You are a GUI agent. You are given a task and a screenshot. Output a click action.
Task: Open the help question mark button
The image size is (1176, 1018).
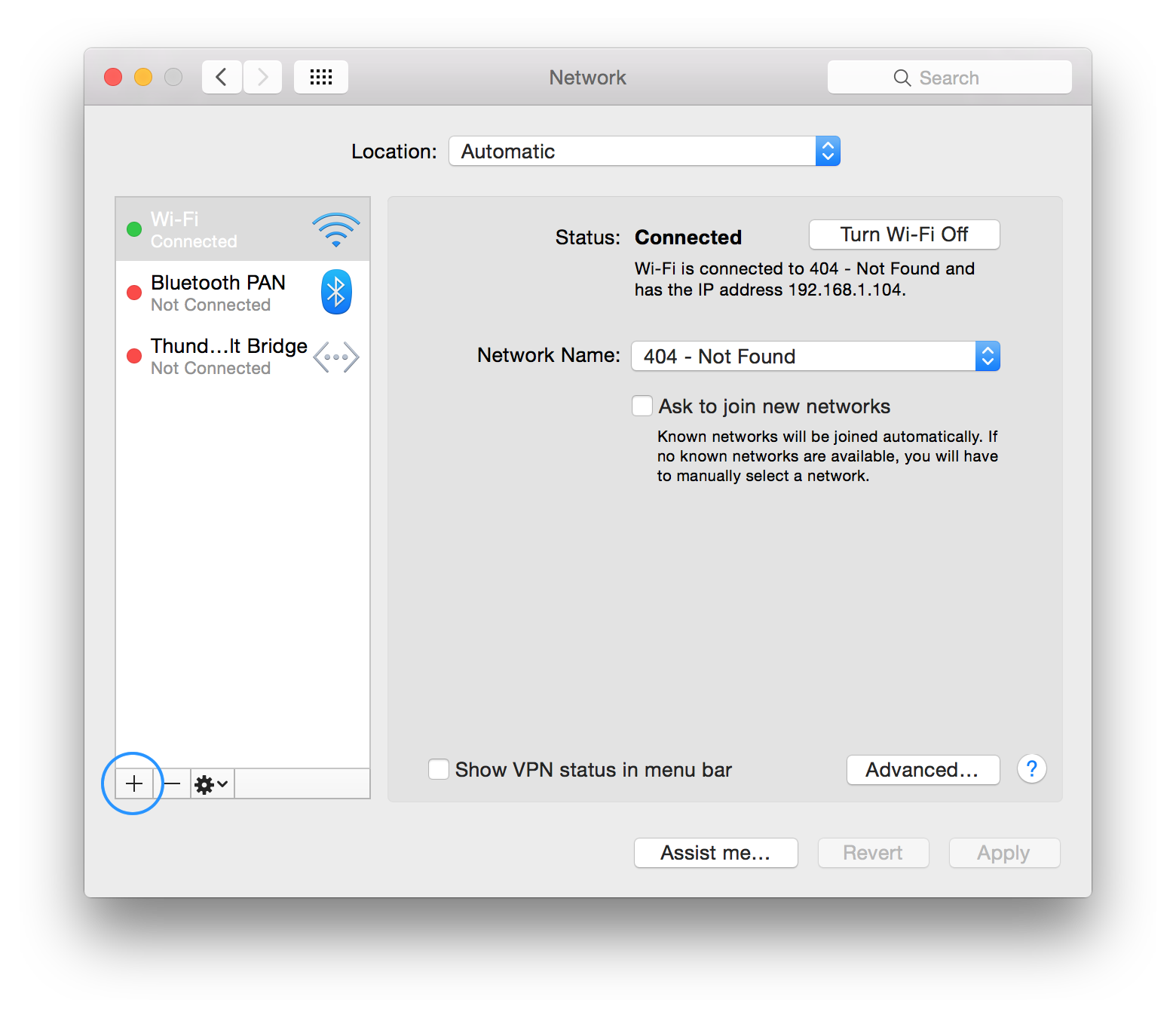pyautogui.click(x=1032, y=769)
